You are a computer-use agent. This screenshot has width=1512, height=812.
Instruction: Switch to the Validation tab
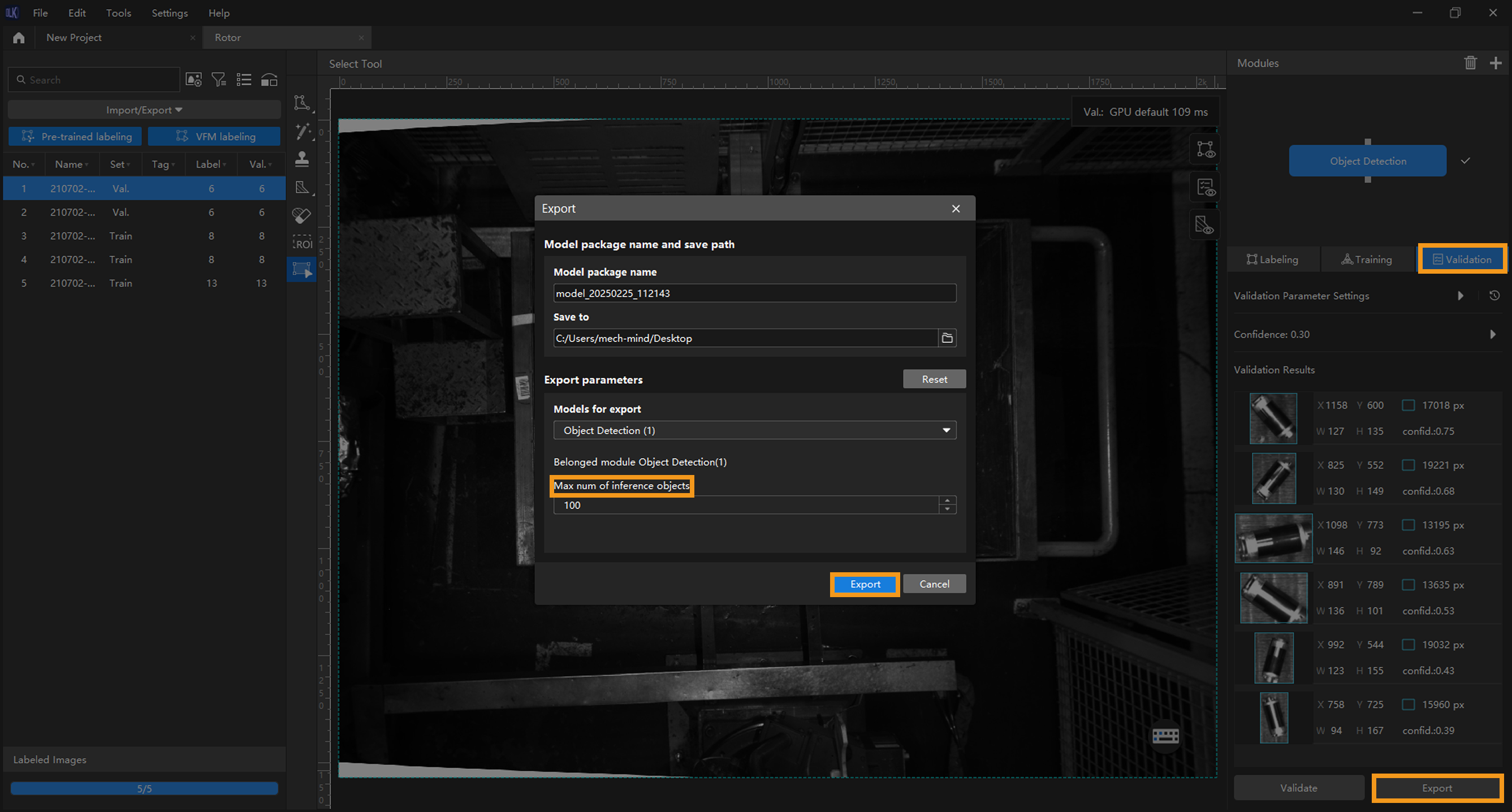point(1462,260)
